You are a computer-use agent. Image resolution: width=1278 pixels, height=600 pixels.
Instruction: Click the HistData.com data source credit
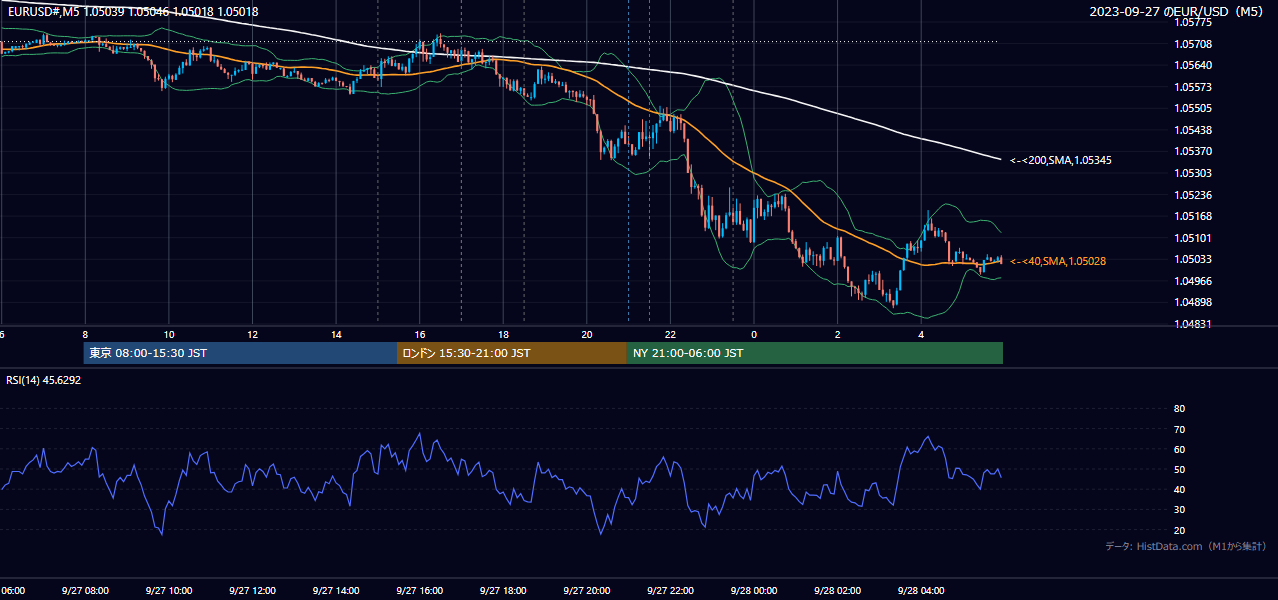click(1186, 546)
